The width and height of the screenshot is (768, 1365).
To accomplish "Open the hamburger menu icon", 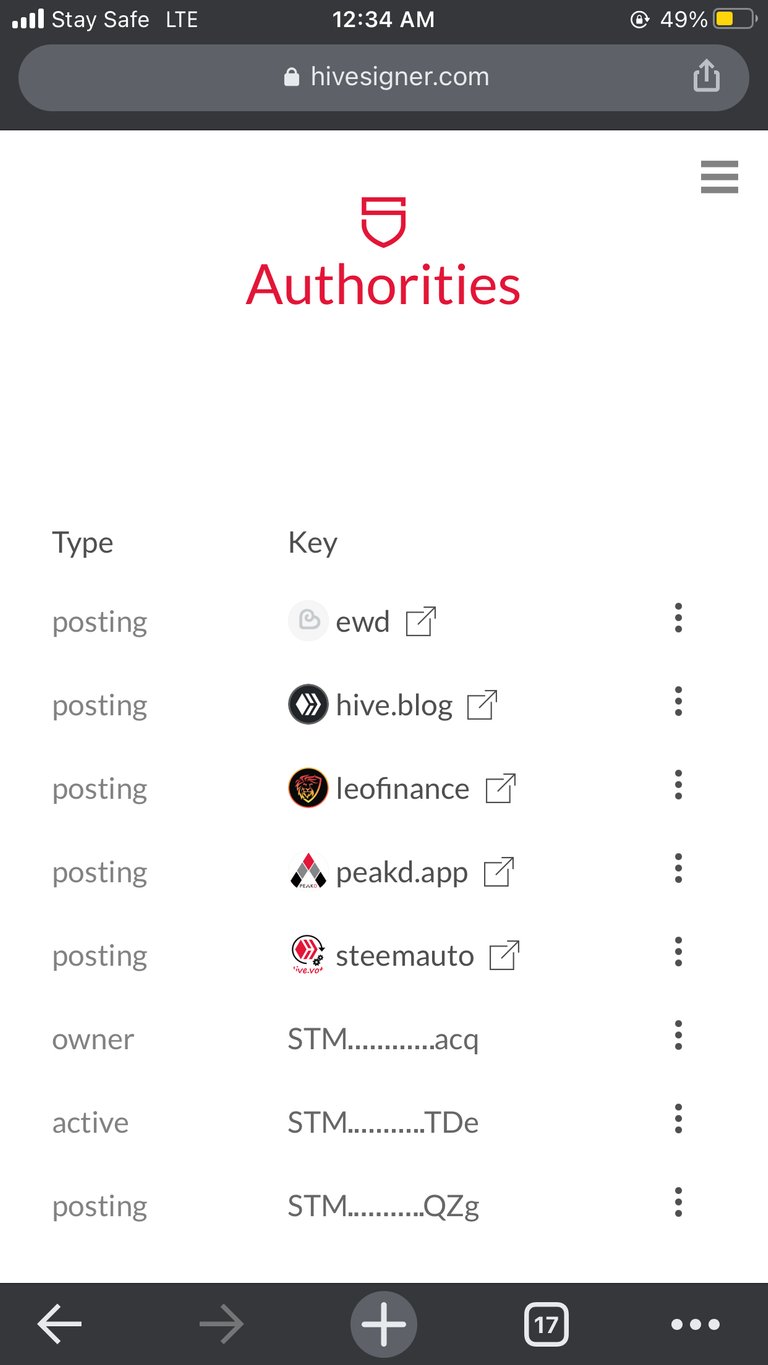I will click(719, 176).
